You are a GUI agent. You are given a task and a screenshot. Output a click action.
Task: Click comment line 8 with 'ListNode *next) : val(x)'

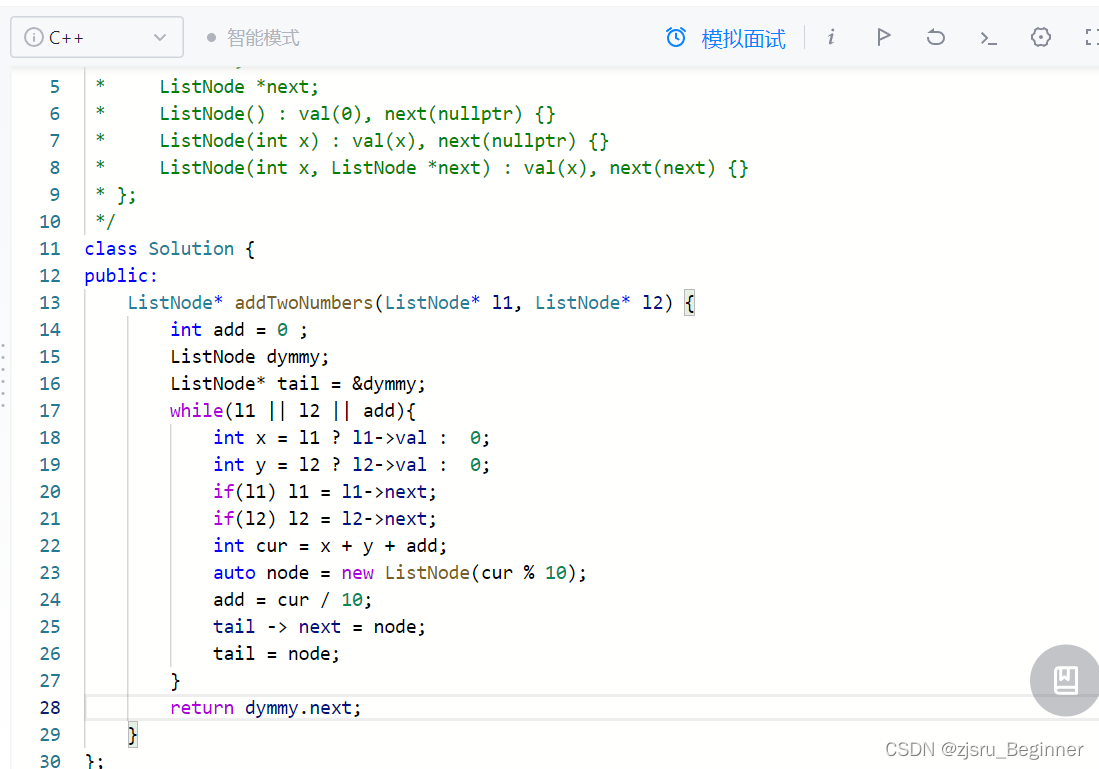(453, 168)
